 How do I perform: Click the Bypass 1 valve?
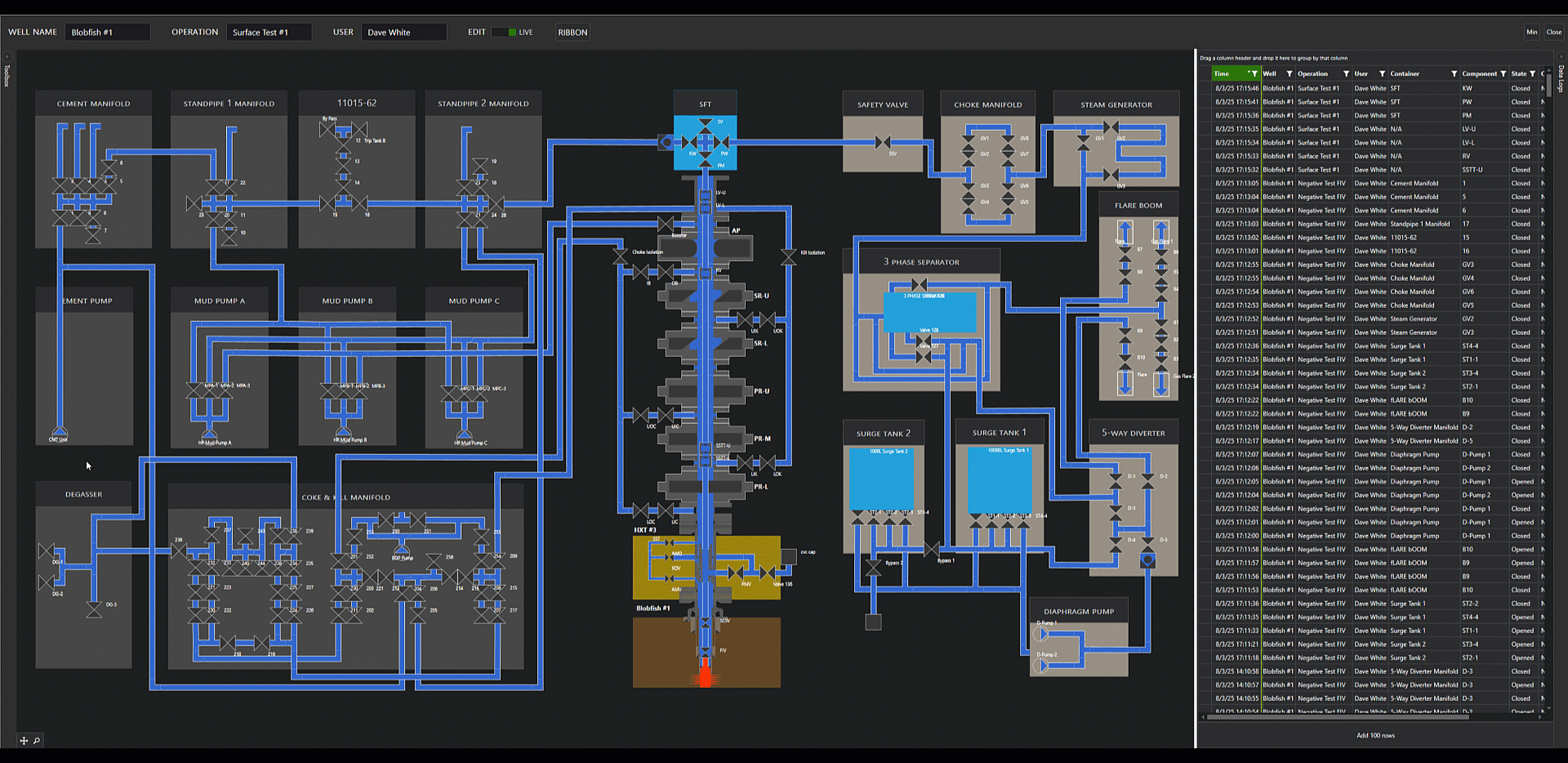coord(932,550)
